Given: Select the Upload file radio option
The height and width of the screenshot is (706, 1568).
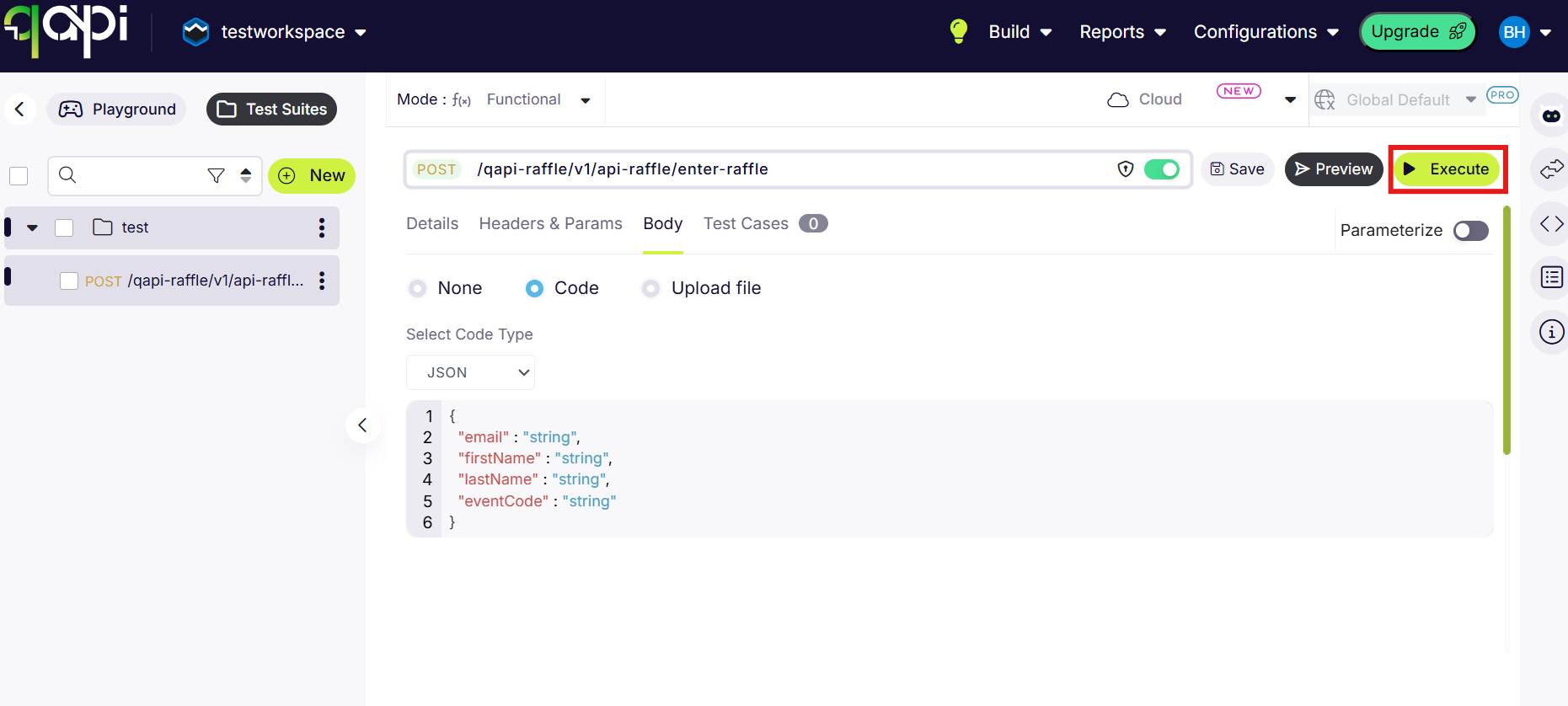Looking at the screenshot, I should (650, 289).
